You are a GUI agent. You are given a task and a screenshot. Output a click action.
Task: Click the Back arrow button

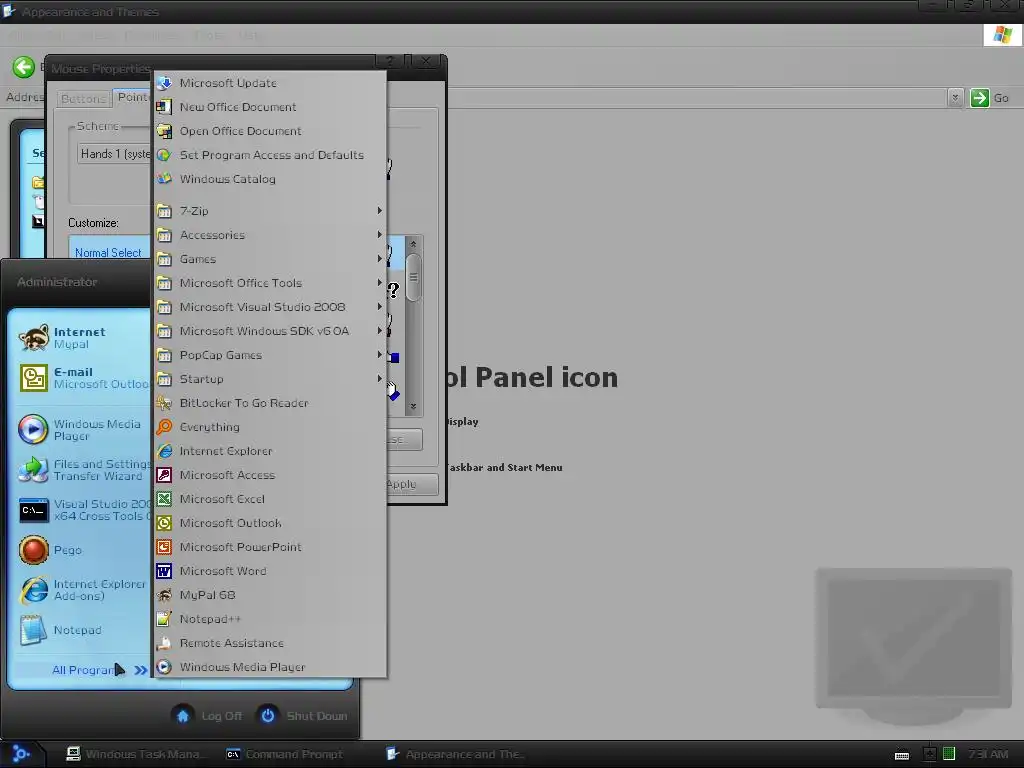(x=24, y=67)
